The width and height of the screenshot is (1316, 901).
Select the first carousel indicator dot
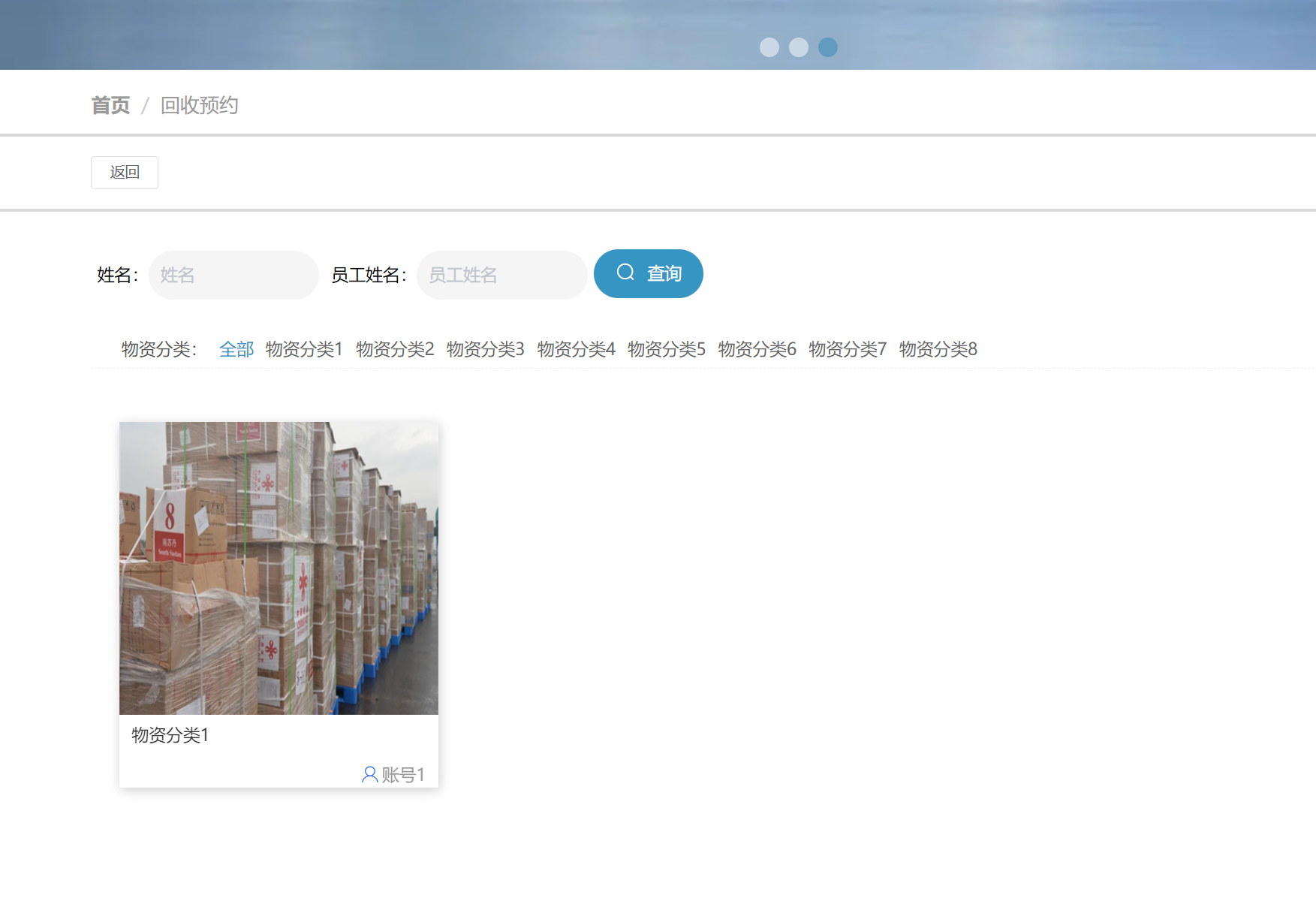[x=769, y=47]
